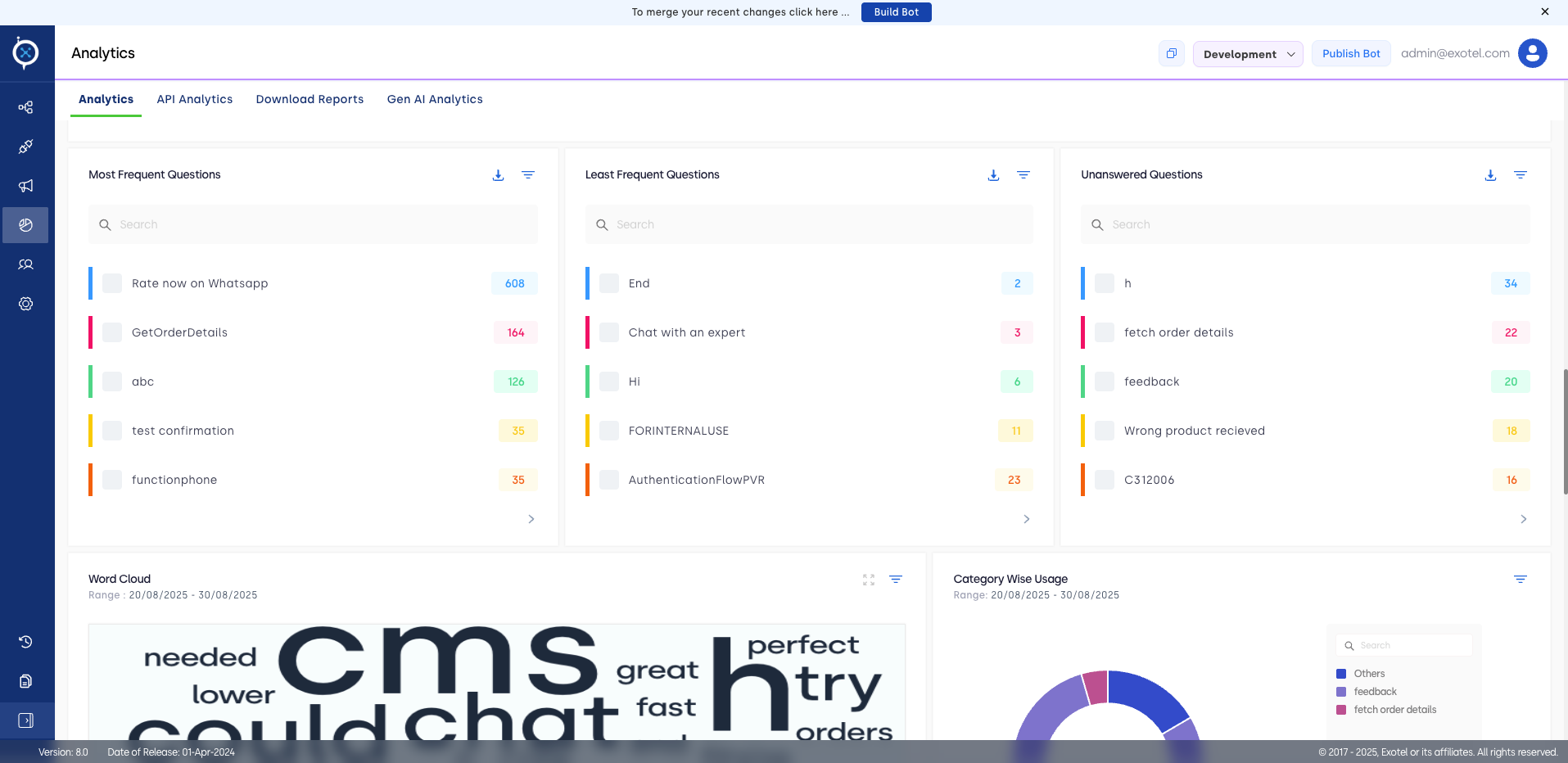
Task: Open the integrations plug sidebar icon
Action: coord(25,147)
